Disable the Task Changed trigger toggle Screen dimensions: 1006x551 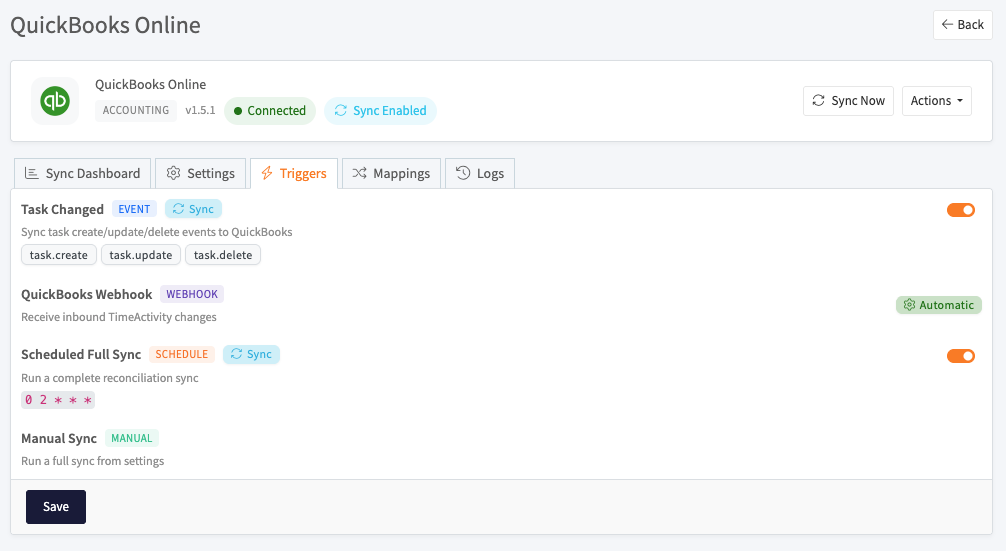point(960,210)
